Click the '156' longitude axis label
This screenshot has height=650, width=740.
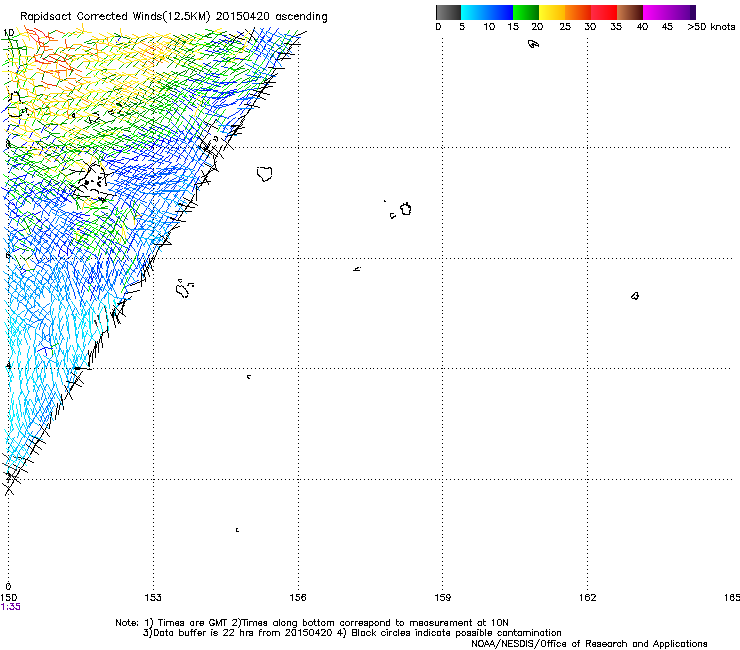pyautogui.click(x=298, y=598)
